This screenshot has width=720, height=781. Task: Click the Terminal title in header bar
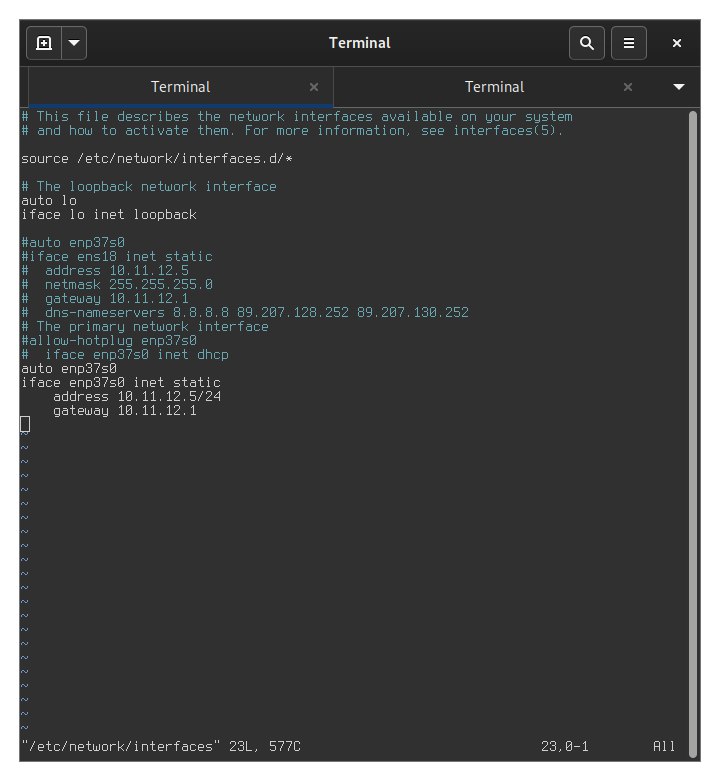[x=360, y=43]
